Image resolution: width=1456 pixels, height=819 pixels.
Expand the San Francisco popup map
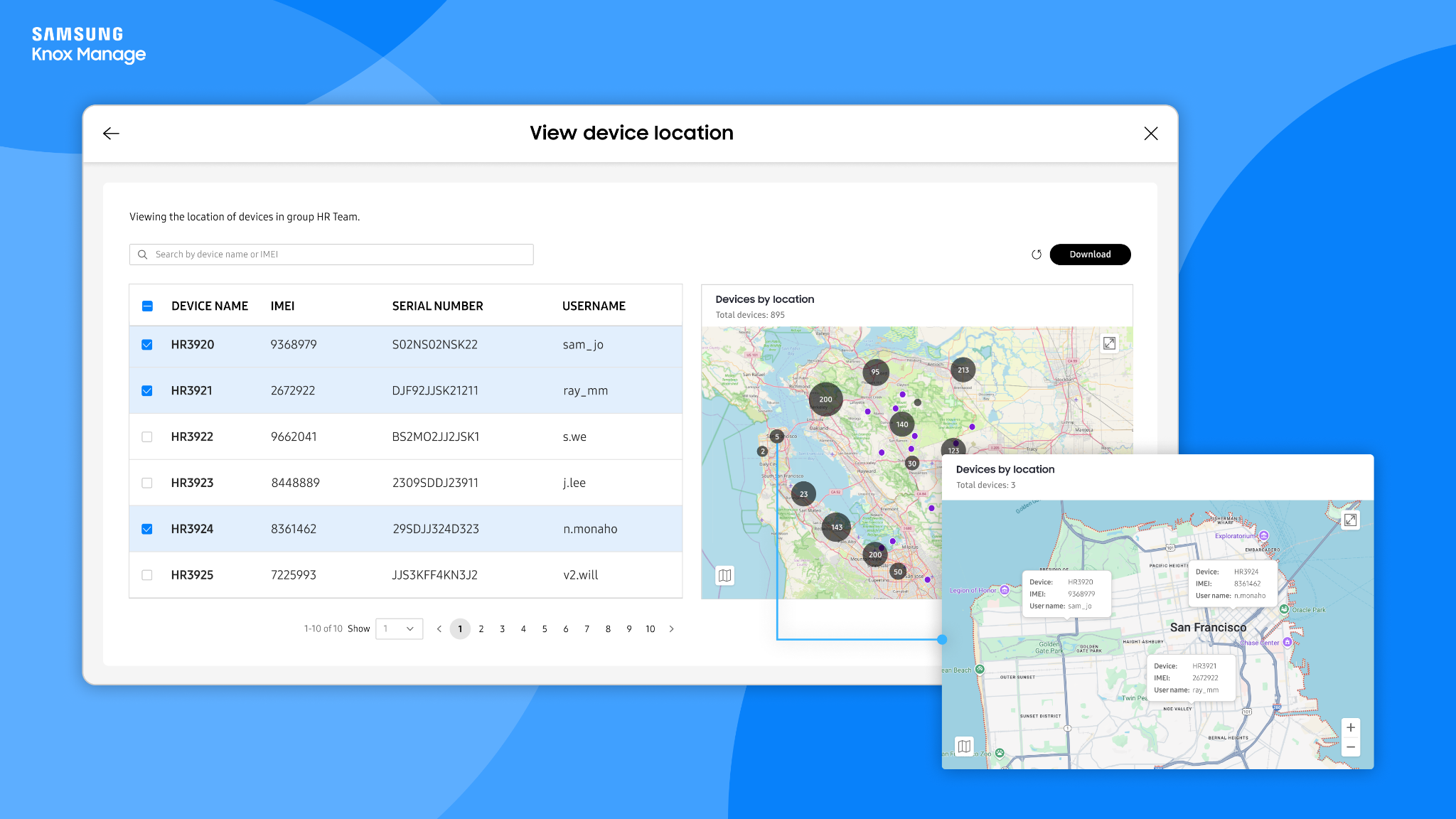point(1350,520)
